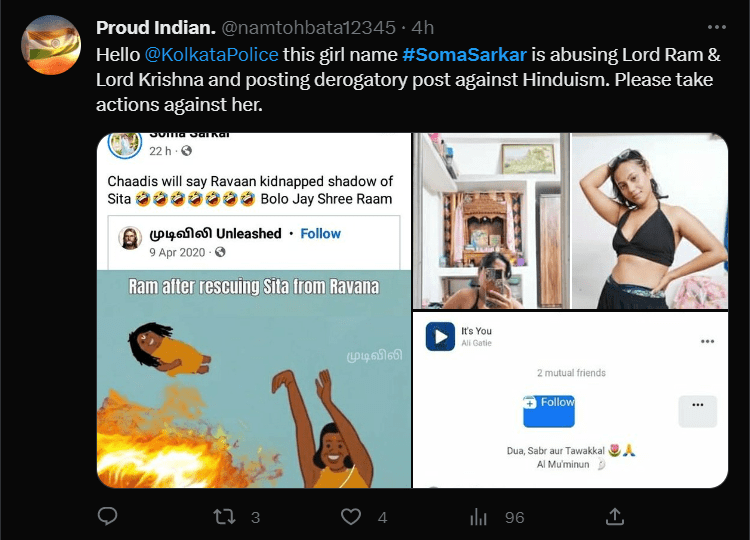Viewport: 750px width, 540px height.
Task: Open the 4h tweet timestamp
Action: click(423, 28)
